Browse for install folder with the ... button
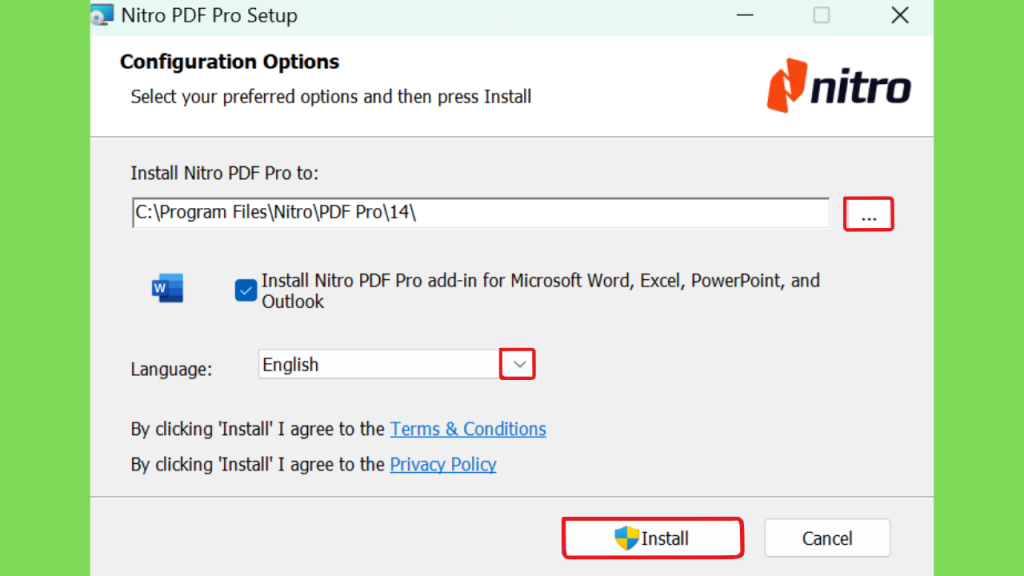The width and height of the screenshot is (1024, 576). pos(868,214)
